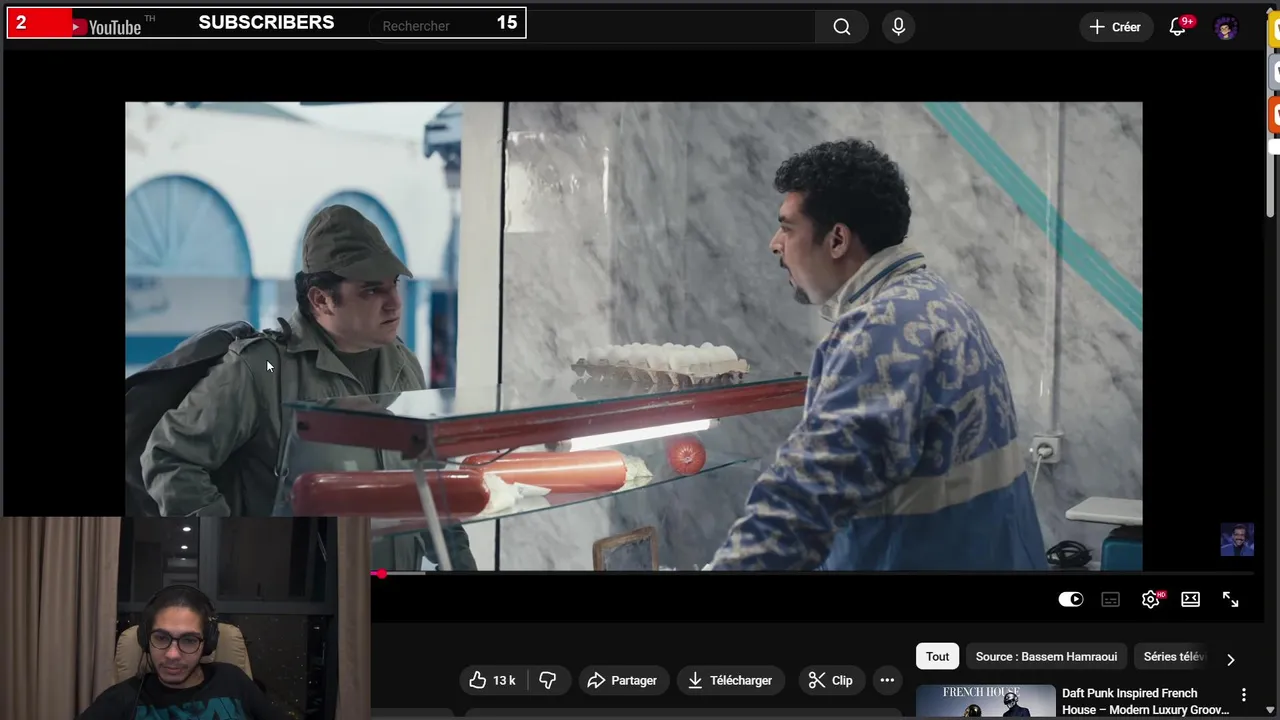Enter fullscreen mode
Screen dimensions: 1280x720
(1230, 599)
